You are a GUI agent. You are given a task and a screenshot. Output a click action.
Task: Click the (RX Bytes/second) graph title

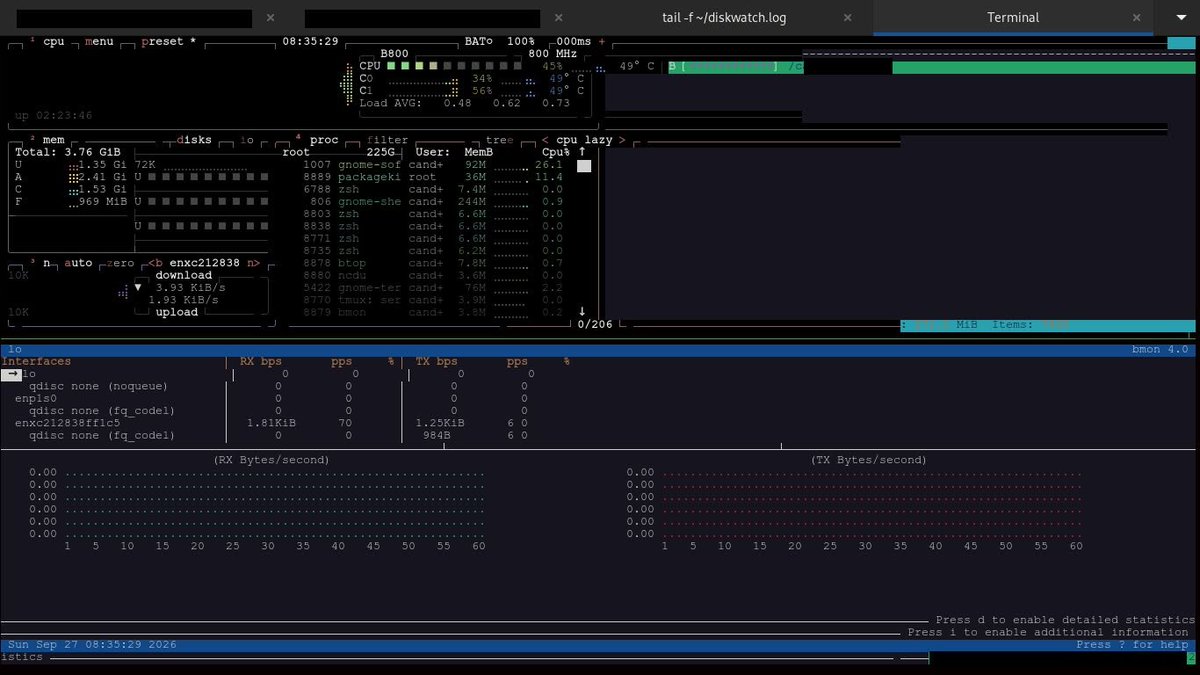[272, 460]
